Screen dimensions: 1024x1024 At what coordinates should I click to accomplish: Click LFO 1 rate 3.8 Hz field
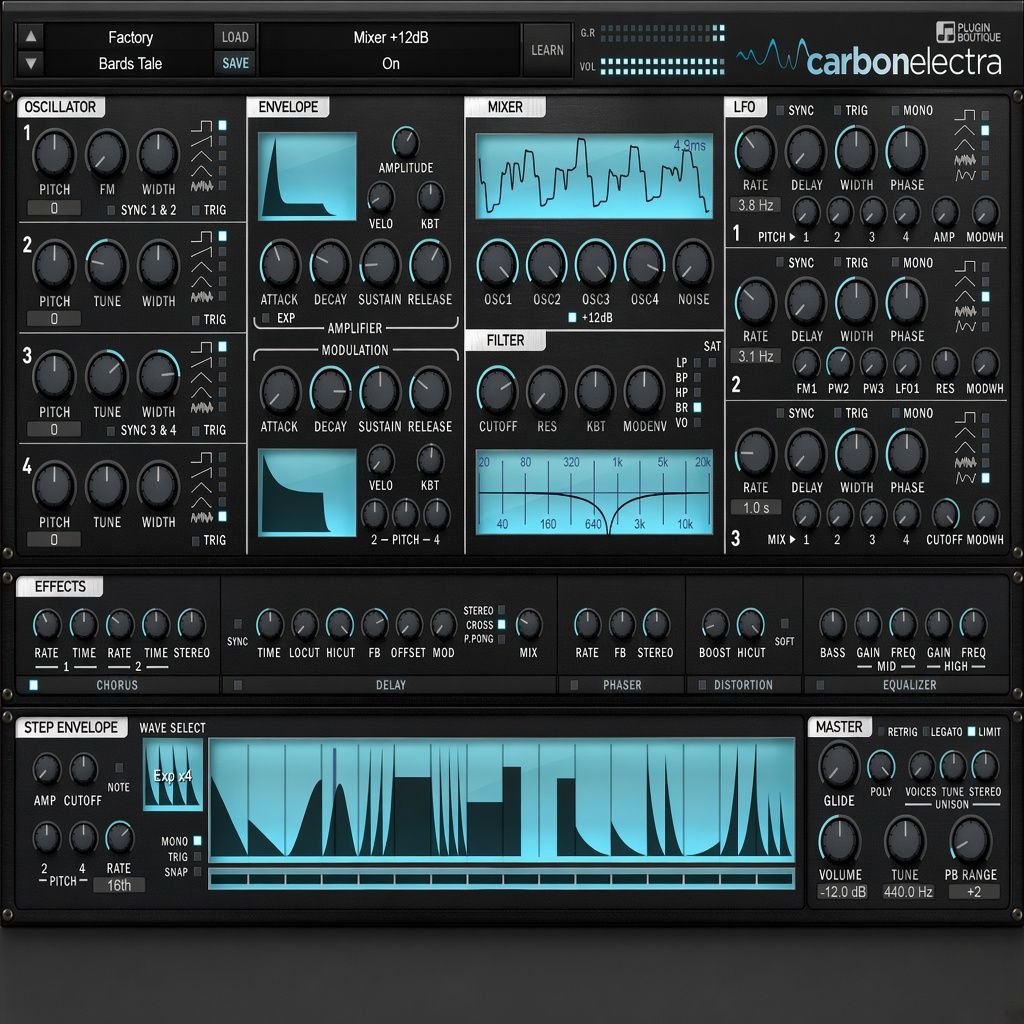point(756,205)
